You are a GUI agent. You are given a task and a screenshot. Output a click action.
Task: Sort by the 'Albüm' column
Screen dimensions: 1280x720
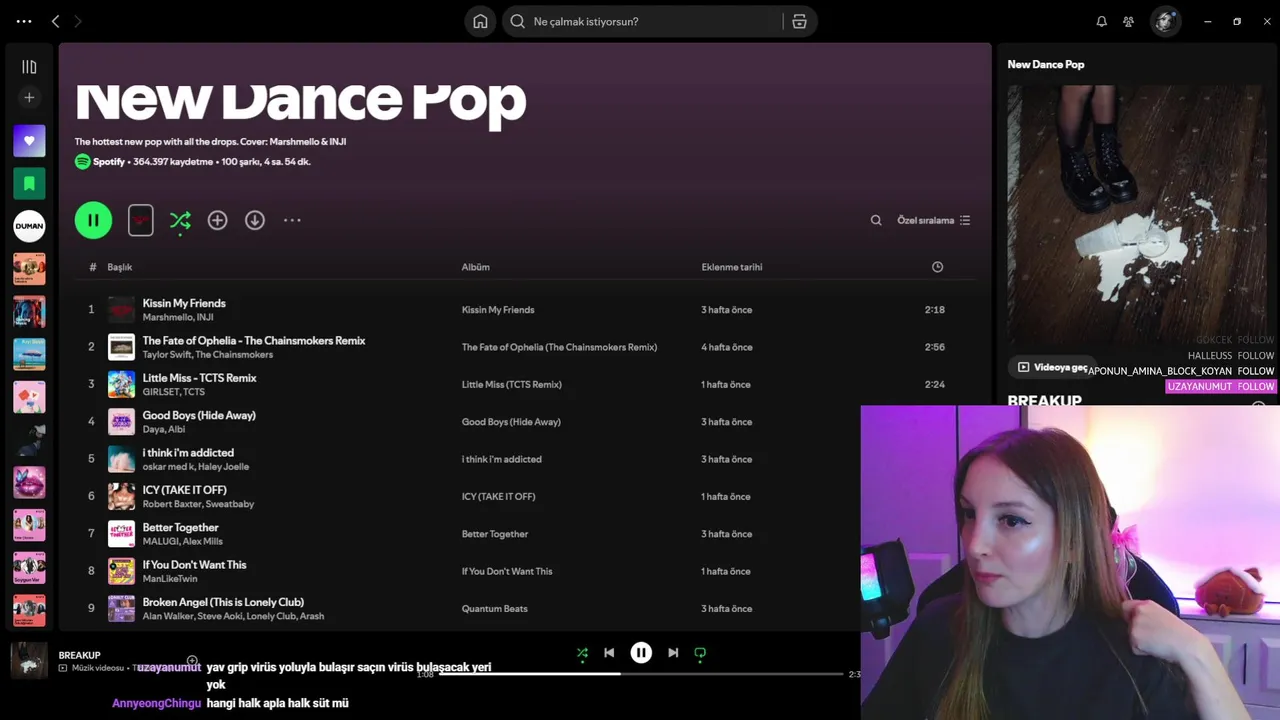pos(475,267)
